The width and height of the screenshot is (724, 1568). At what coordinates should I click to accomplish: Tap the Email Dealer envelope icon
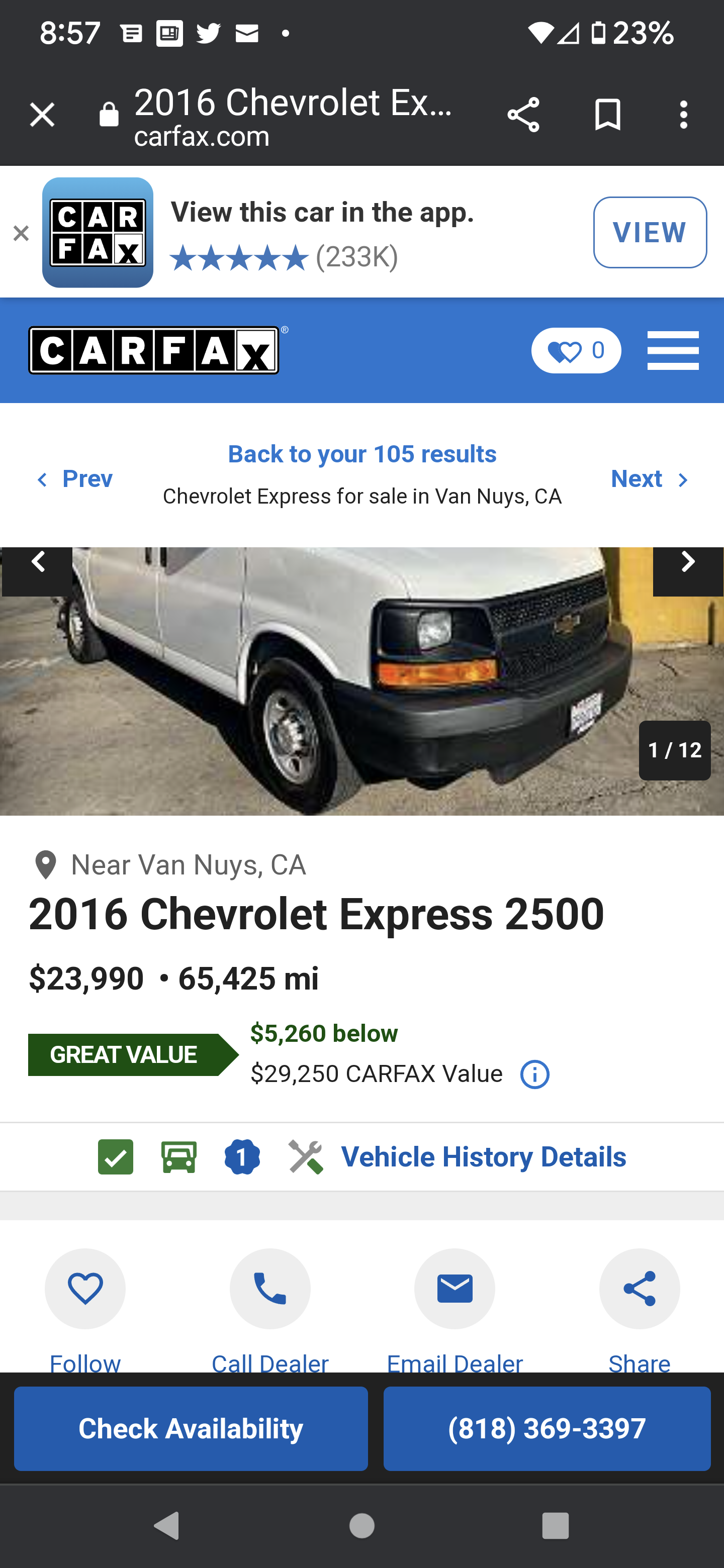(454, 1289)
